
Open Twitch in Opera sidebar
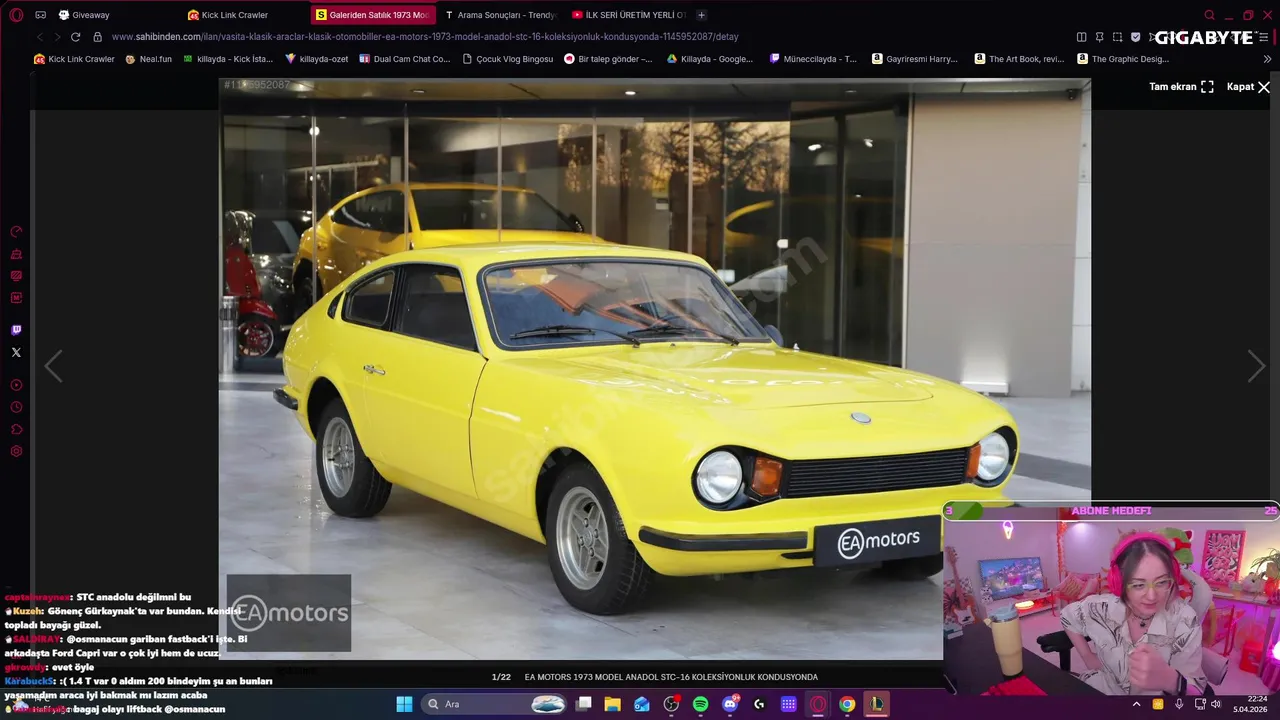pyautogui.click(x=16, y=330)
